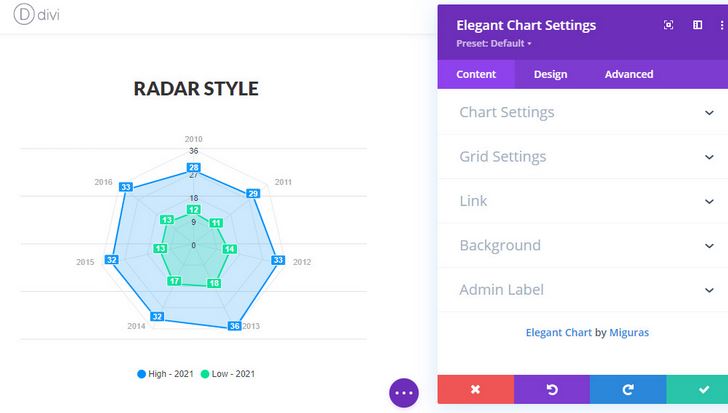Toggle the High - 2021 legend series
728x413 pixels.
165,374
